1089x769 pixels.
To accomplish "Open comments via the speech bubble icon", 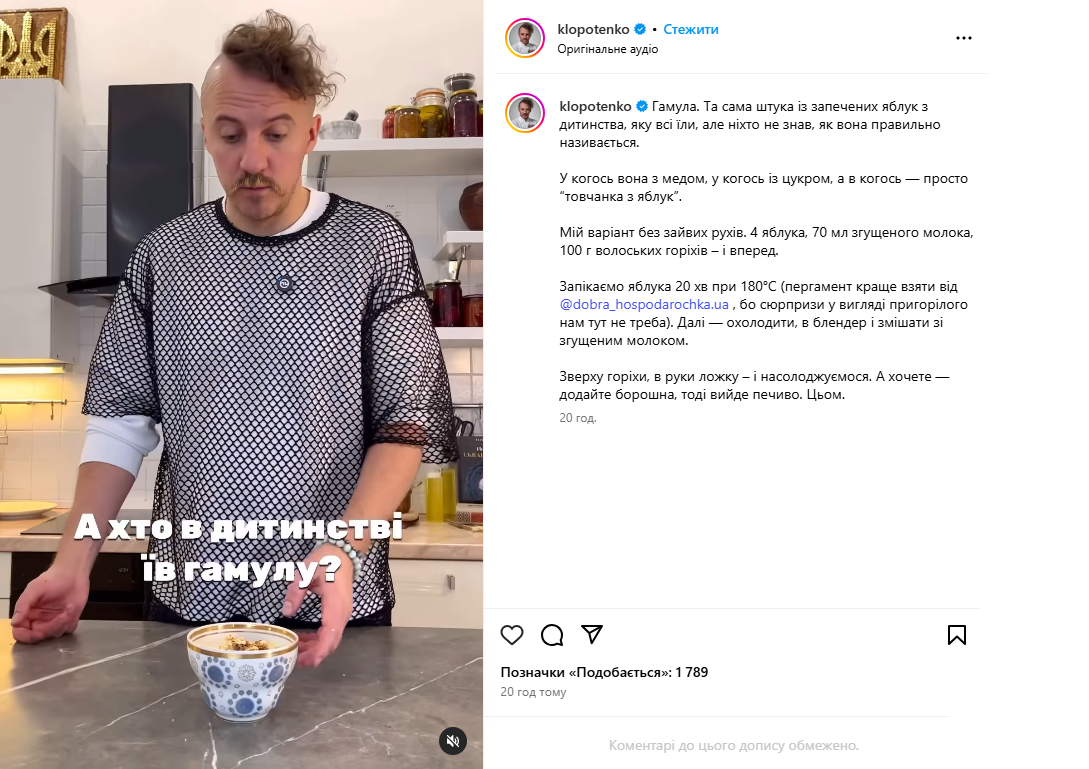I will (x=552, y=635).
